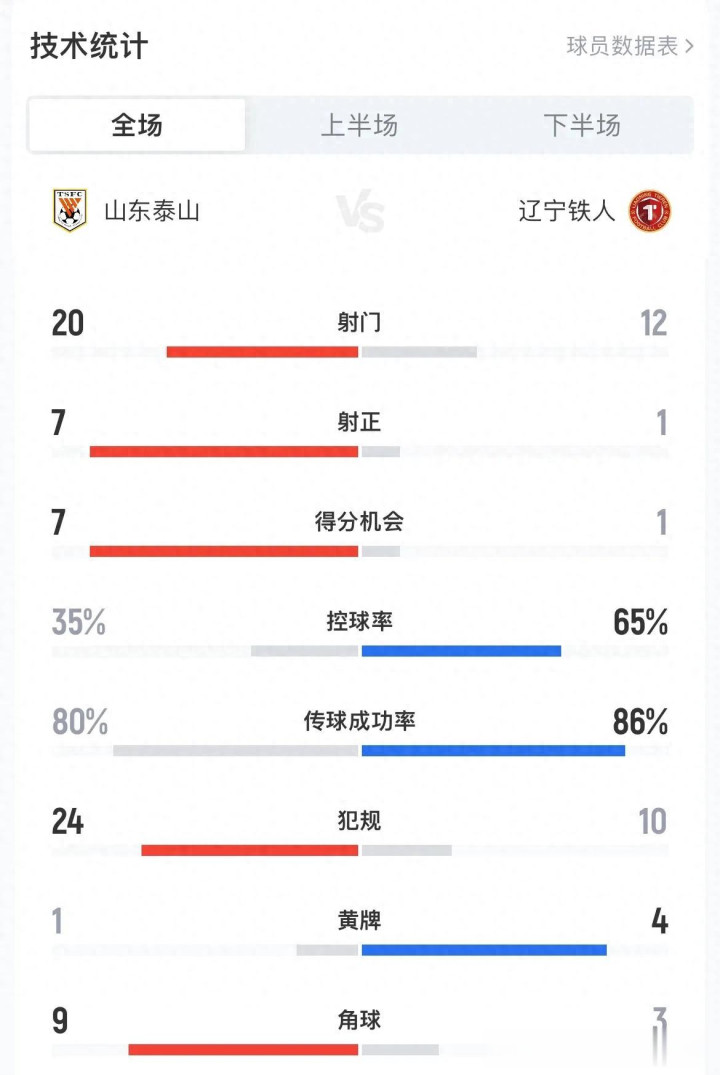The image size is (720, 1075).
Task: Click the Shandong Taishan team crest icon
Action: tap(70, 211)
